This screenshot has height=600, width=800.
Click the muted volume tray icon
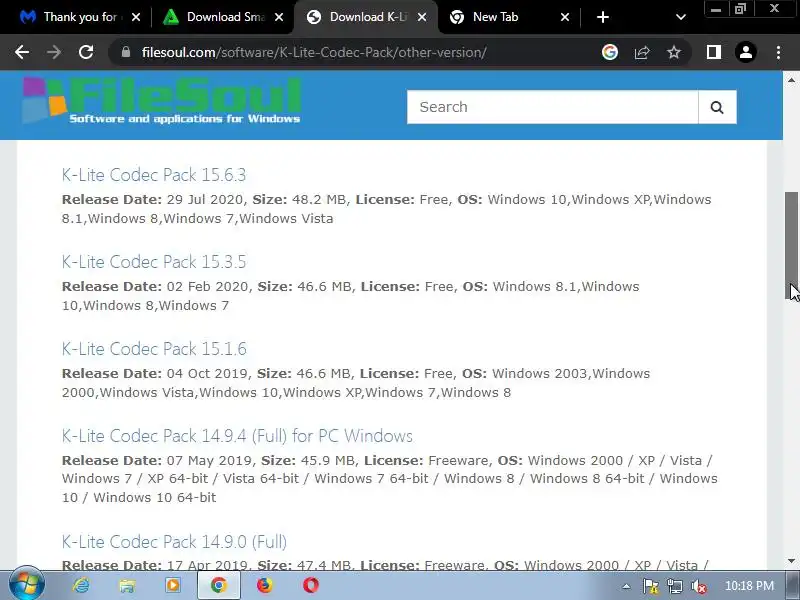point(698,587)
